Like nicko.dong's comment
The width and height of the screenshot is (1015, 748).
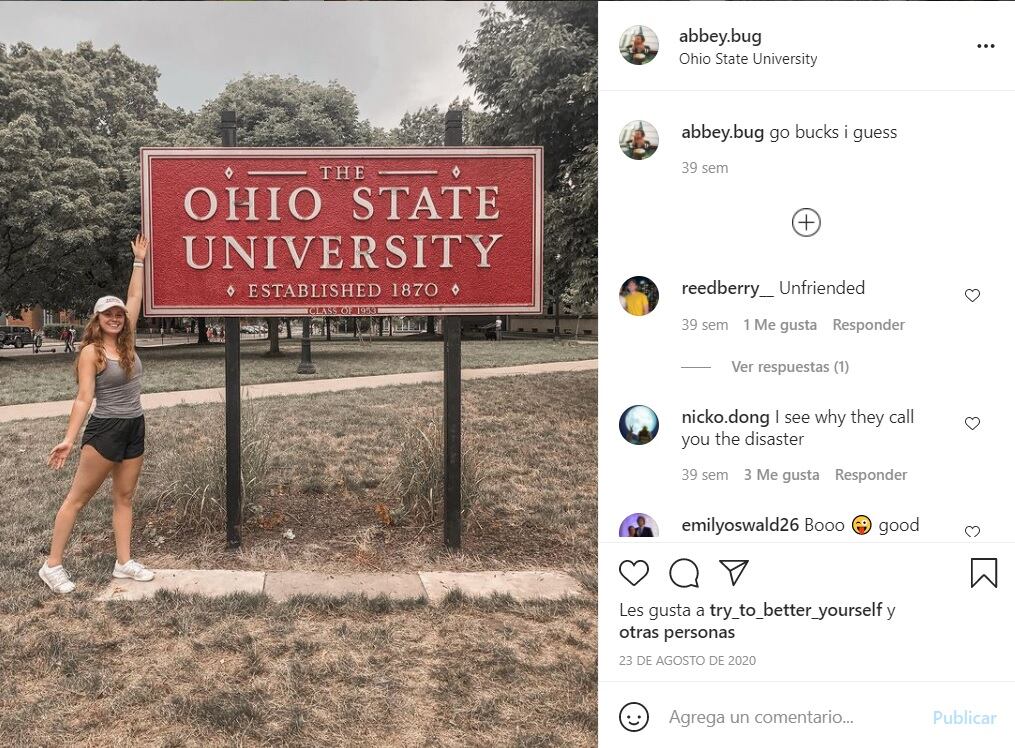tap(972, 424)
